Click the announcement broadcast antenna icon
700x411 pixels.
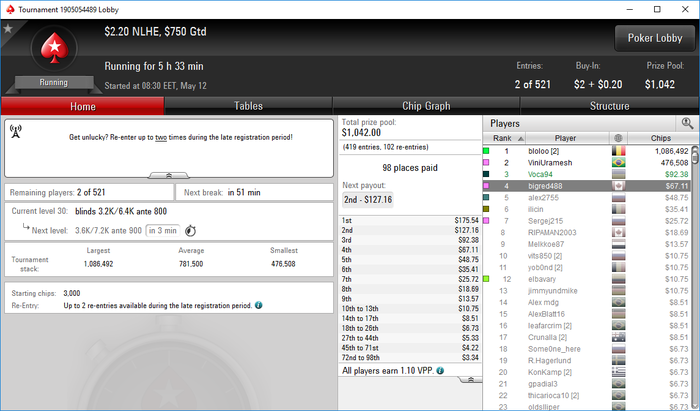click(16, 131)
